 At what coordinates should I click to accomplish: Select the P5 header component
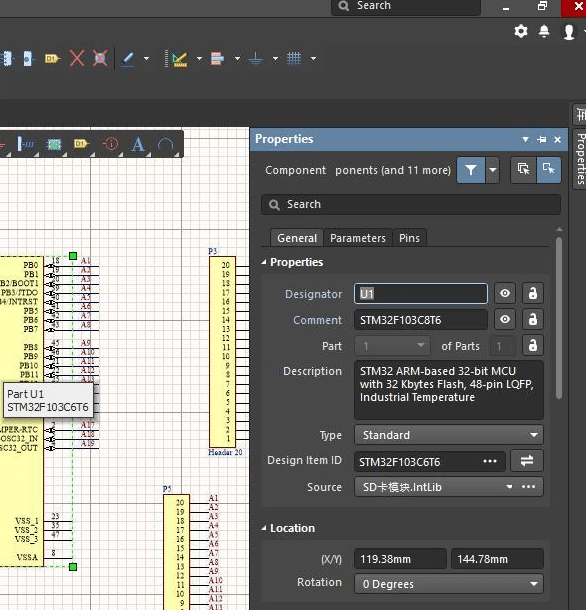[176, 552]
